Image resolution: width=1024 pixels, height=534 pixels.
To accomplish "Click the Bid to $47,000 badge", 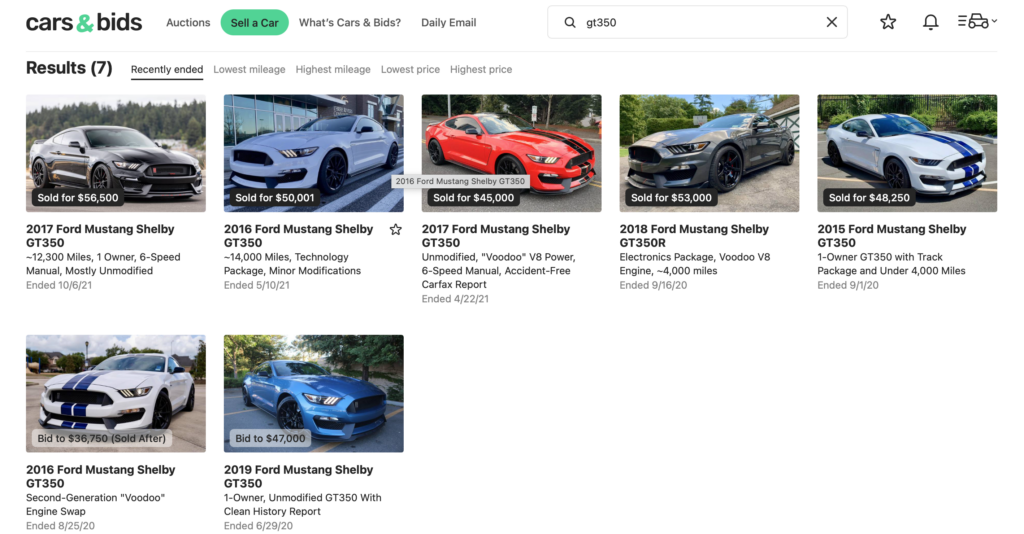I will pos(270,439).
